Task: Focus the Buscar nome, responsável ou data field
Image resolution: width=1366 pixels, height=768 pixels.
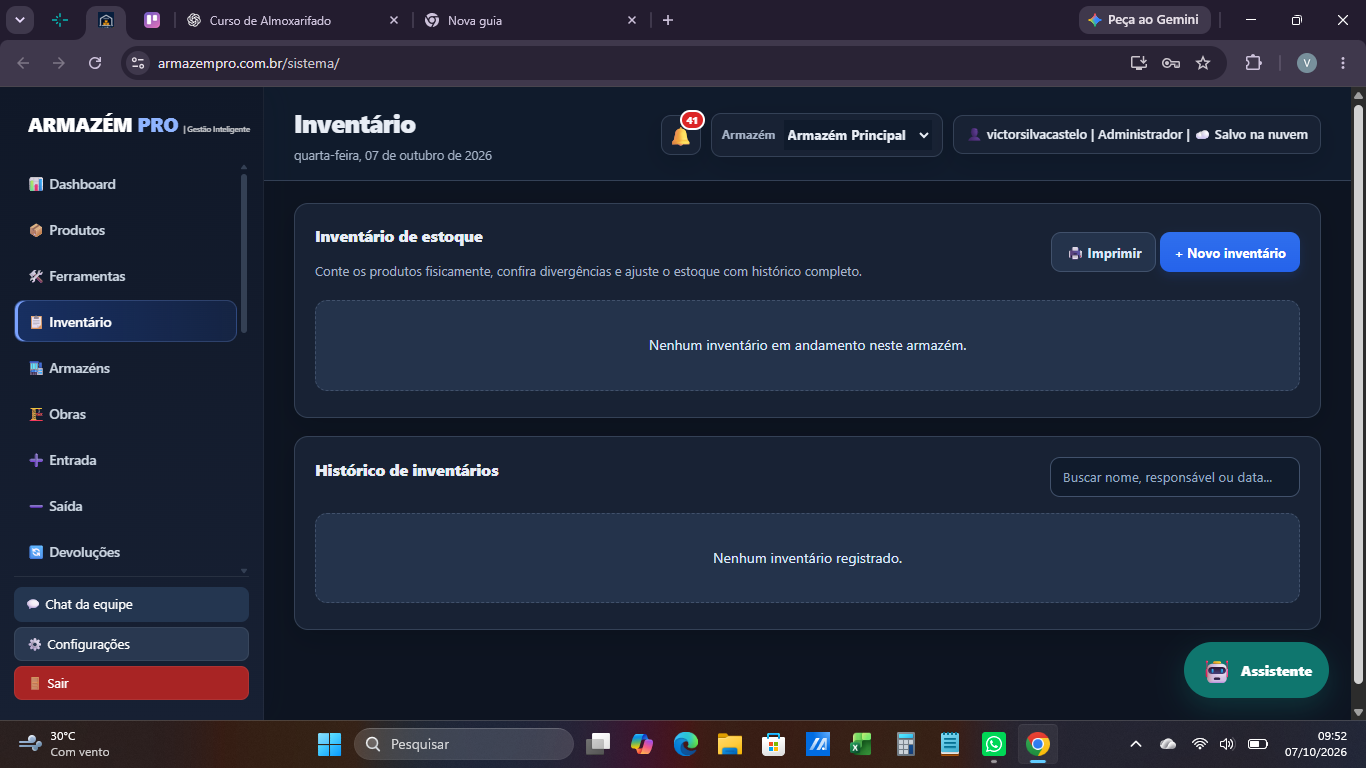Action: 1175,477
